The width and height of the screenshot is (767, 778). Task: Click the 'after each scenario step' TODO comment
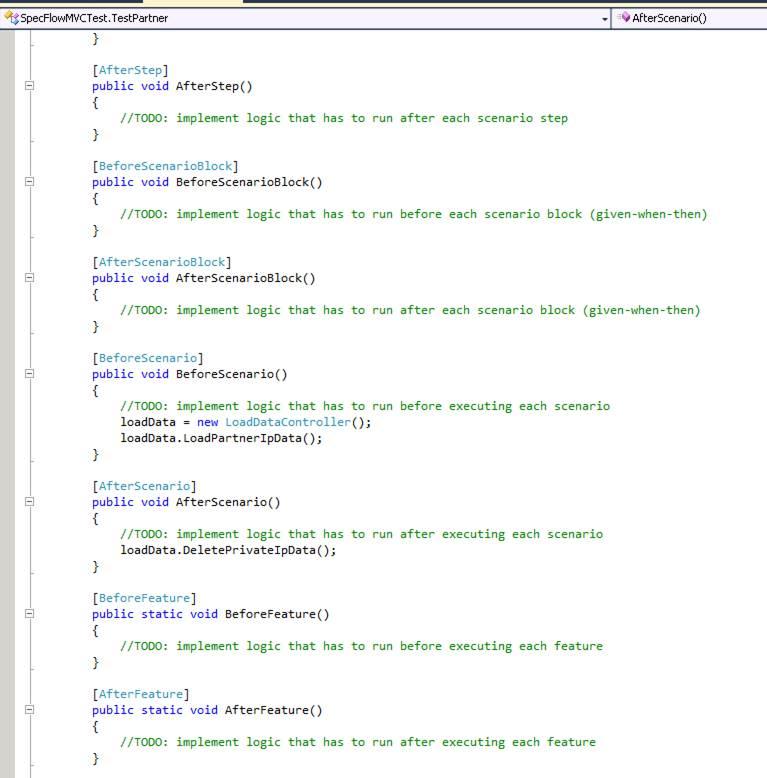coord(344,118)
